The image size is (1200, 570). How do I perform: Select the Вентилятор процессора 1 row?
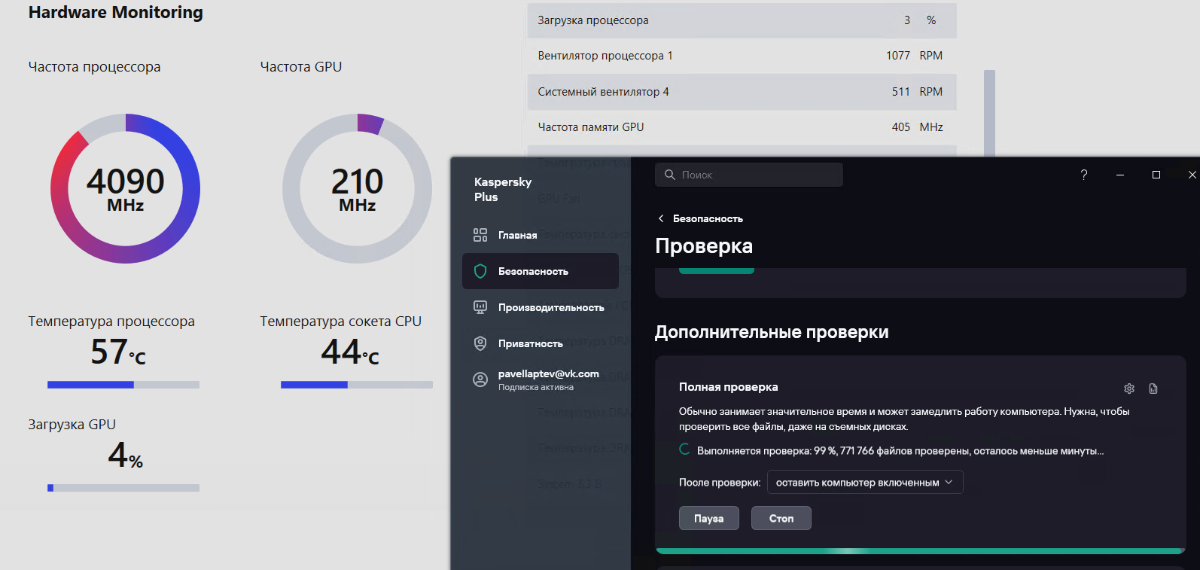tap(742, 56)
